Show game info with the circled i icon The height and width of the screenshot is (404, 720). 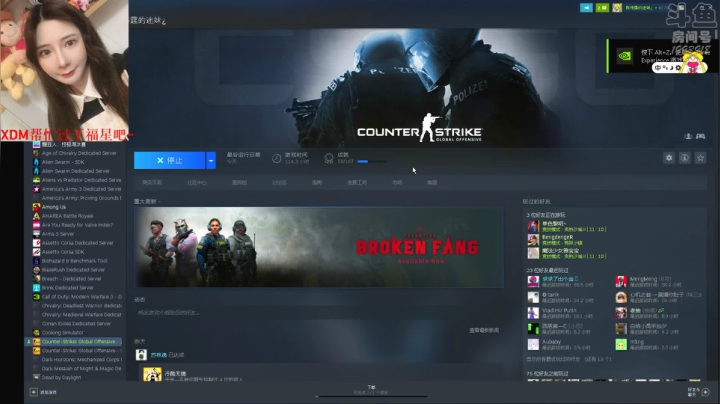click(x=685, y=158)
